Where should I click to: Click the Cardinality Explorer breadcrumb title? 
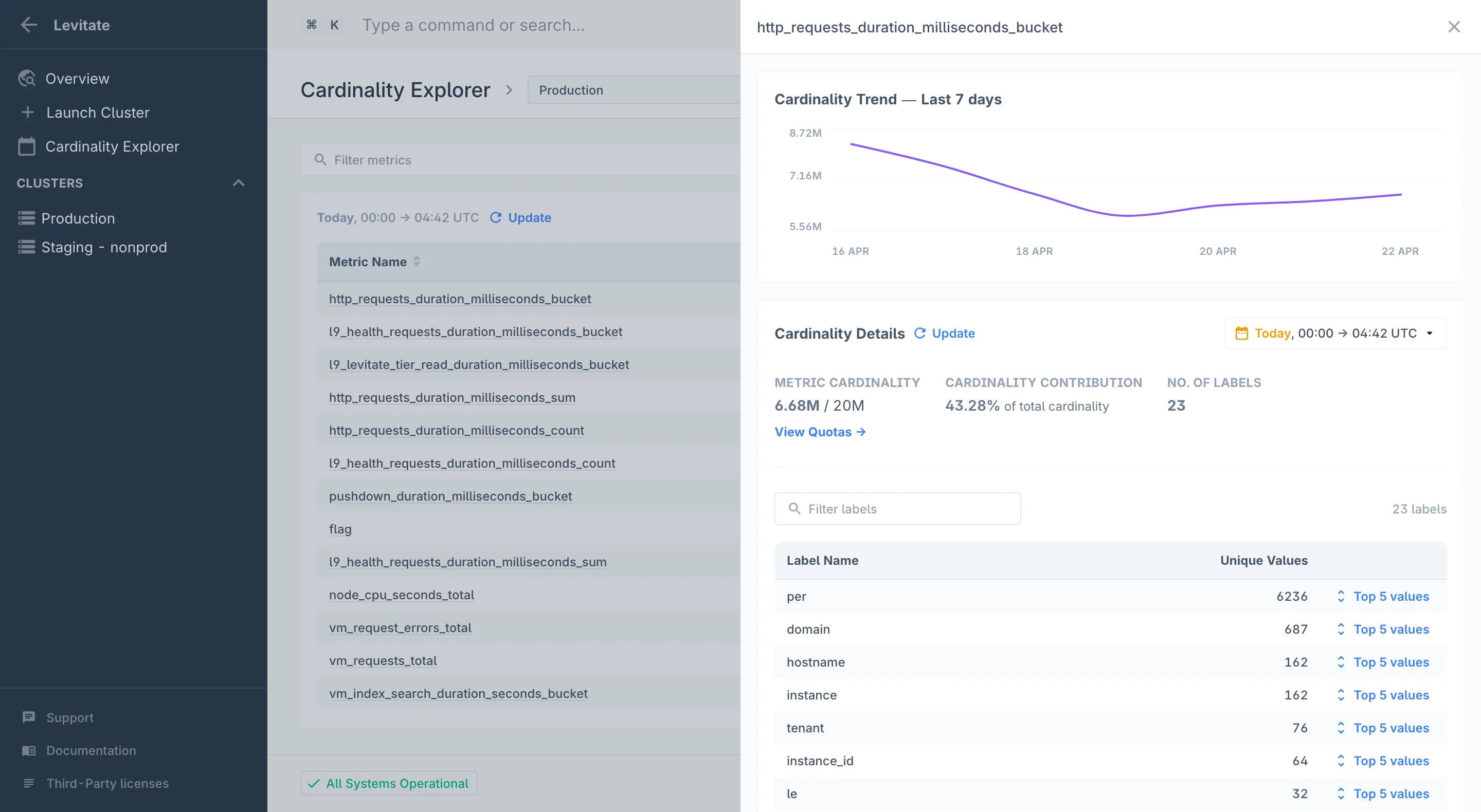(x=395, y=89)
